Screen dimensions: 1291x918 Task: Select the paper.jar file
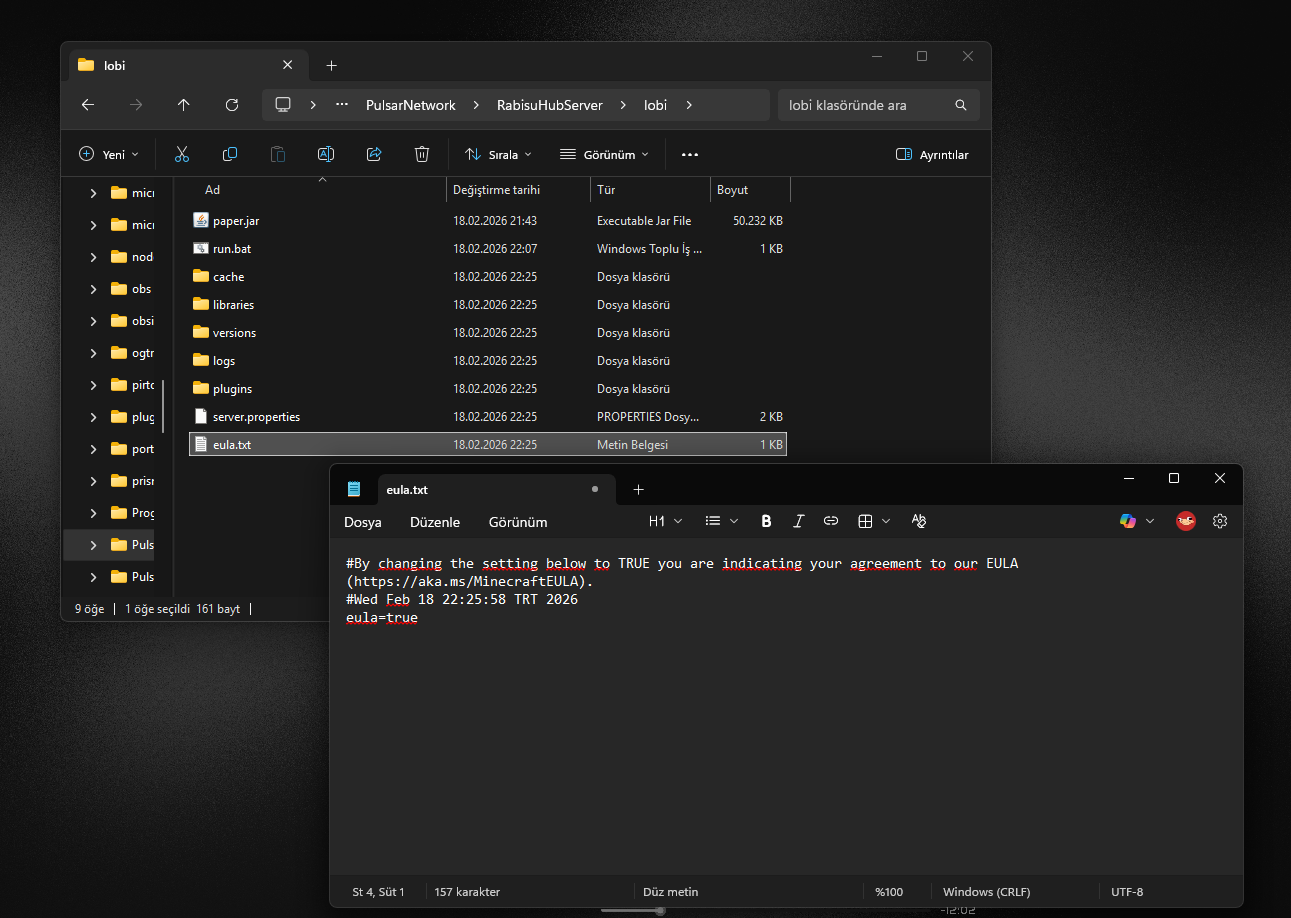click(488, 221)
